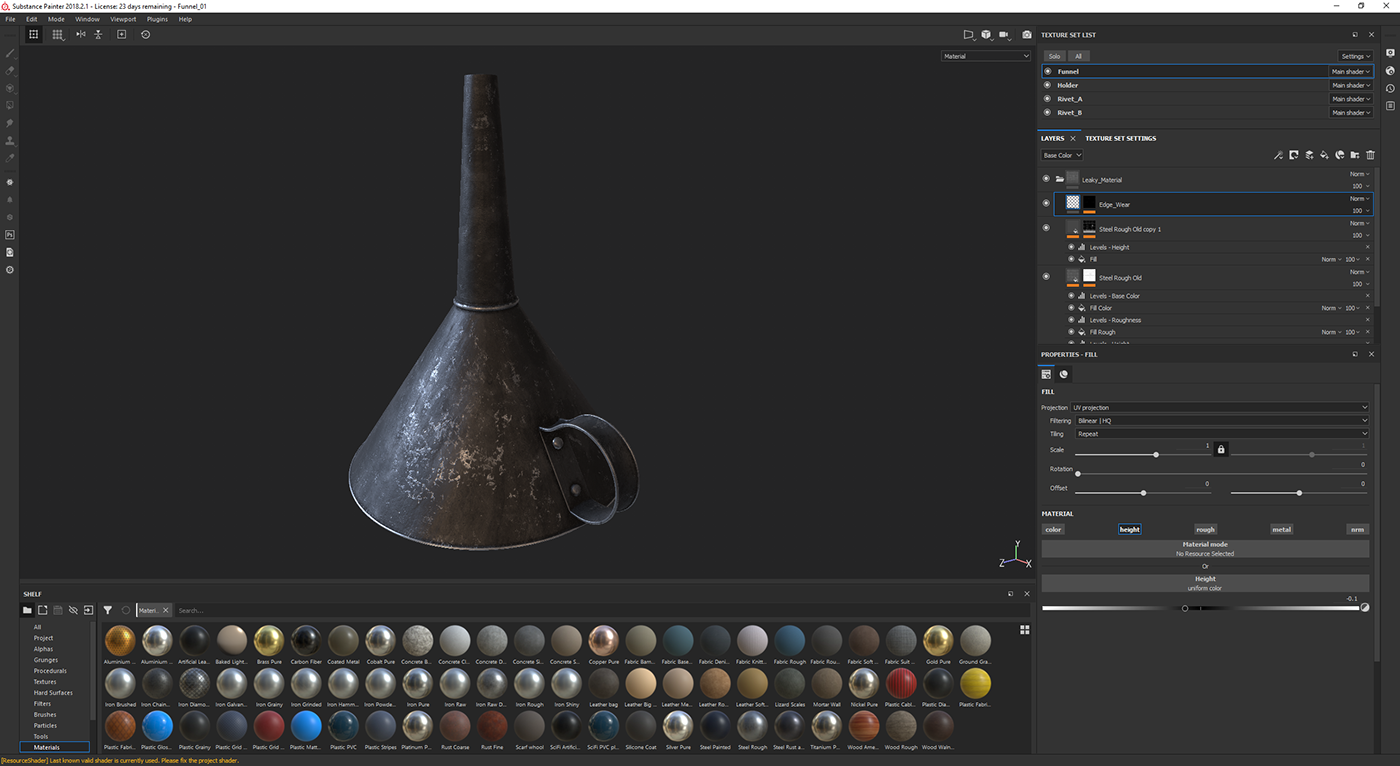The height and width of the screenshot is (766, 1400).
Task: Hide the Leaky_Material folder layer
Action: (x=1046, y=179)
